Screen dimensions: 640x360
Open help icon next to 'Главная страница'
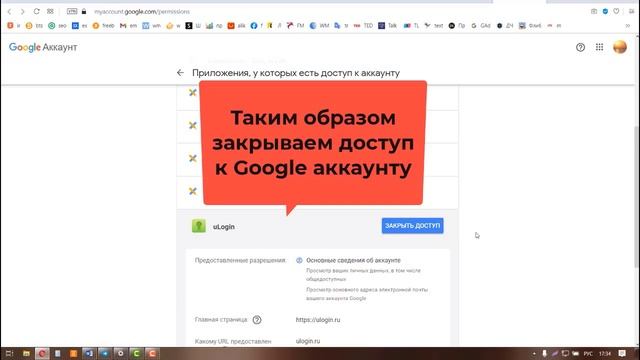pyautogui.click(x=257, y=320)
